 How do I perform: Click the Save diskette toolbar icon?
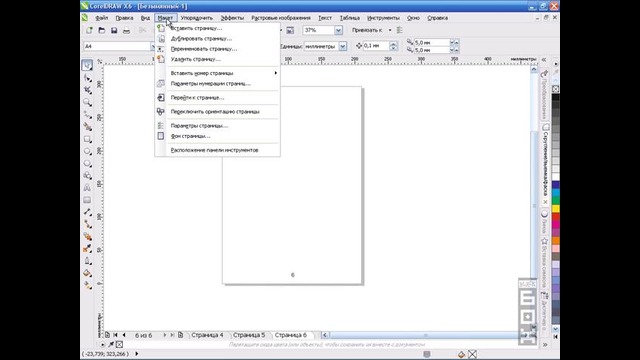[114, 30]
